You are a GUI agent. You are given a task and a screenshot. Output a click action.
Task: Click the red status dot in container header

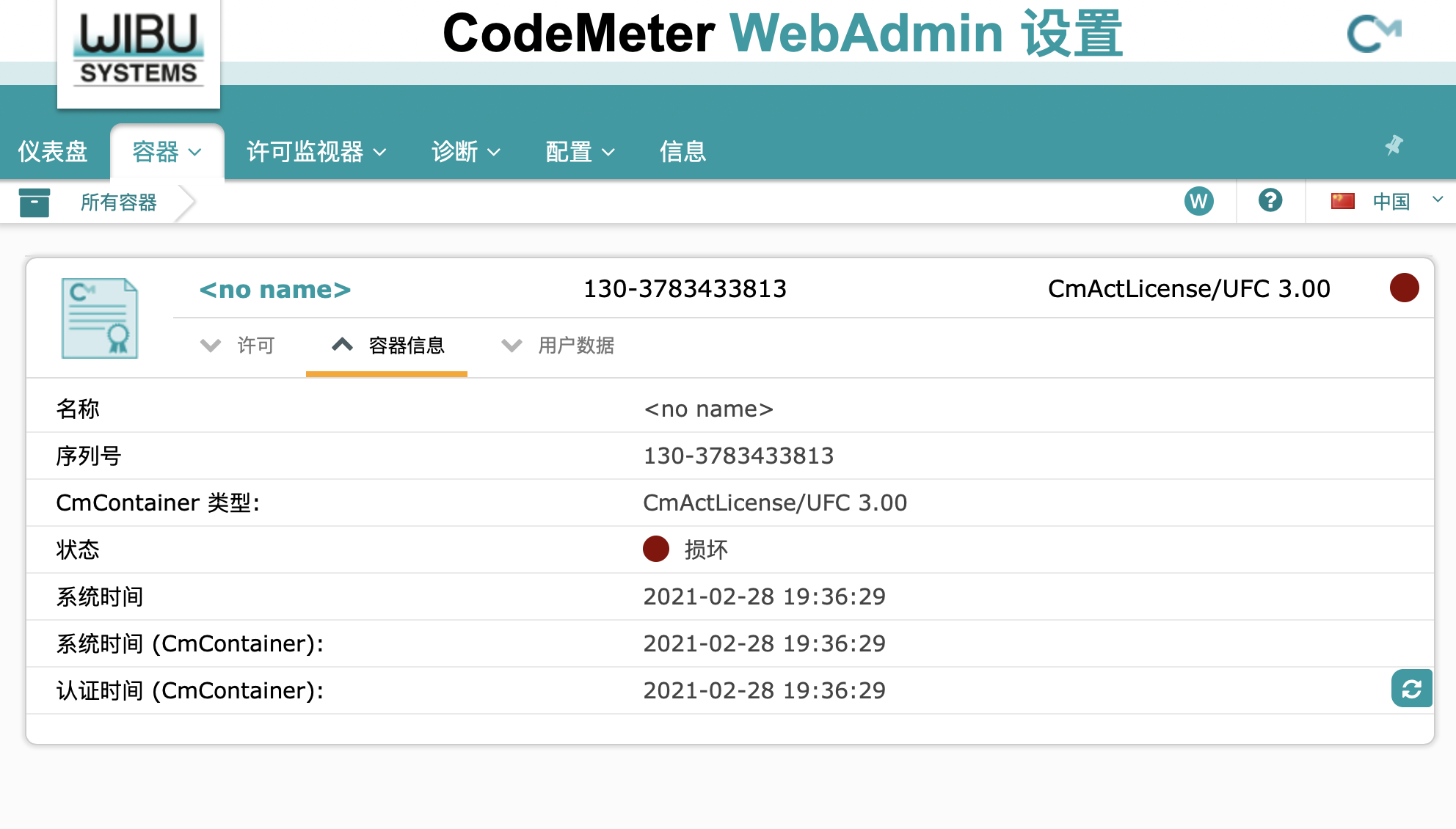pos(1404,288)
